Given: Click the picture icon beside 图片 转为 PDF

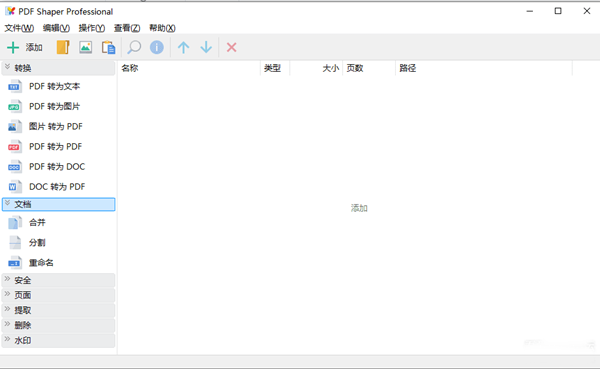Looking at the screenshot, I should [x=15, y=126].
